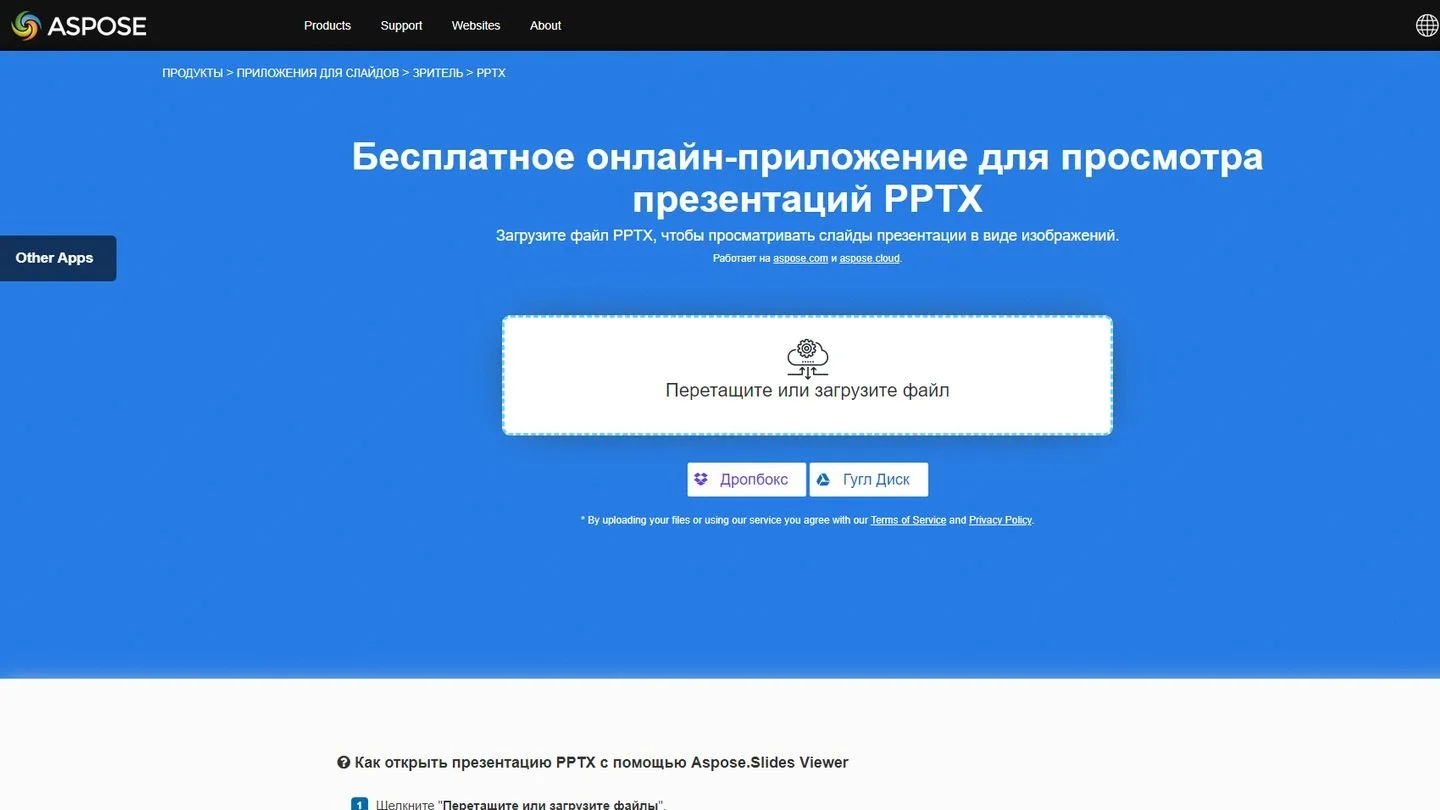Image resolution: width=1440 pixels, height=810 pixels.
Task: Open the Products menu
Action: 327,25
